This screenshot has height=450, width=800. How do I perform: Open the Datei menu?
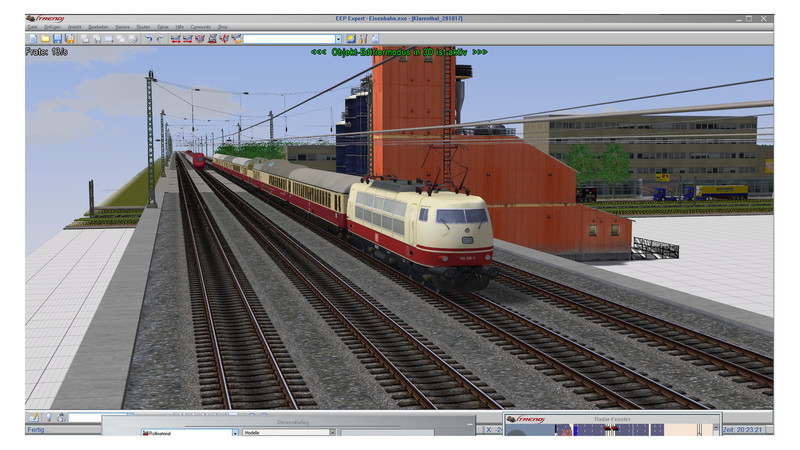click(x=32, y=27)
